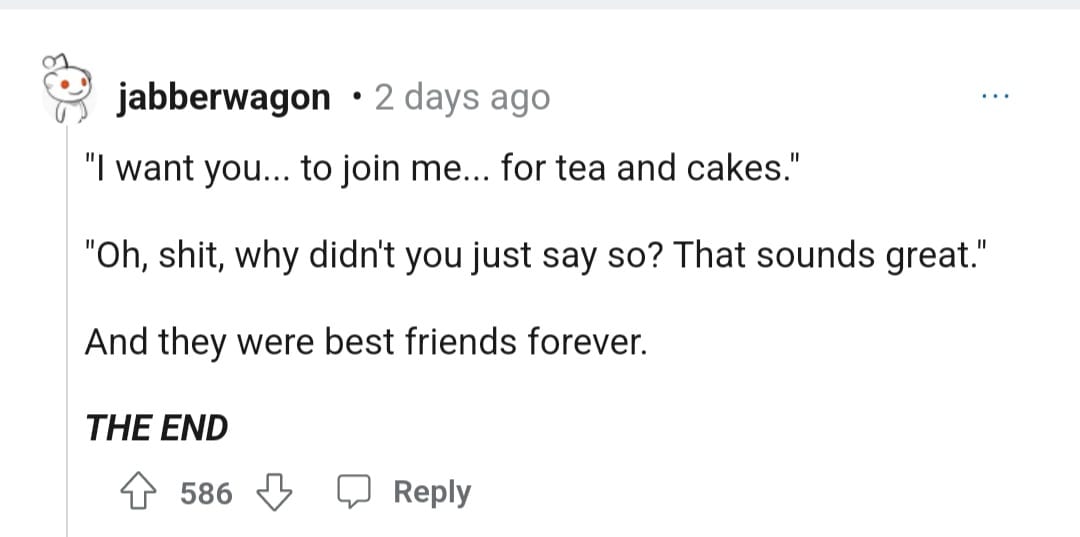The width and height of the screenshot is (1080, 537).
Task: Click the gray divider bar at top
Action: pyautogui.click(x=540, y=5)
